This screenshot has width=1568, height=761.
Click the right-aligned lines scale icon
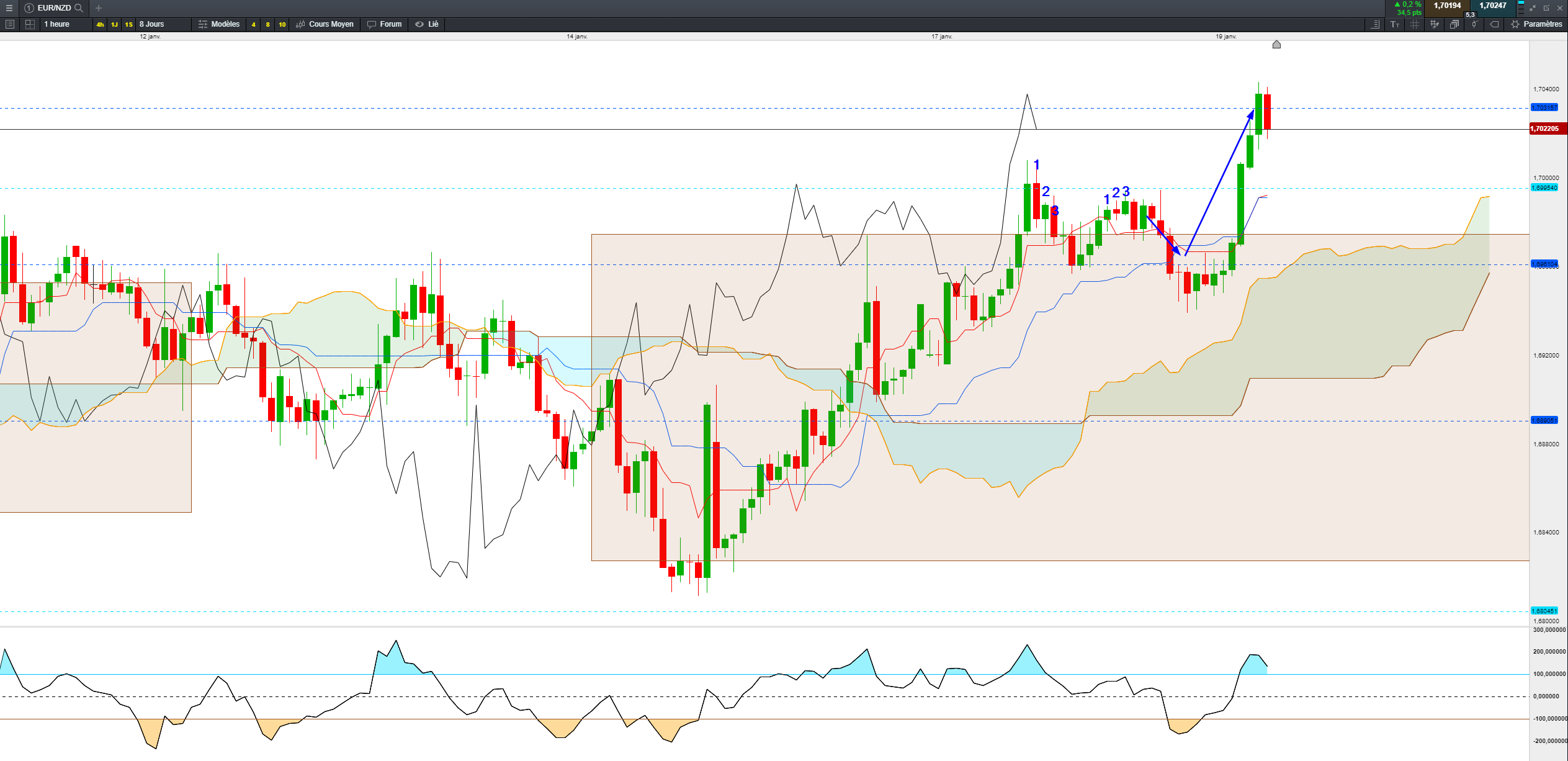[1375, 24]
